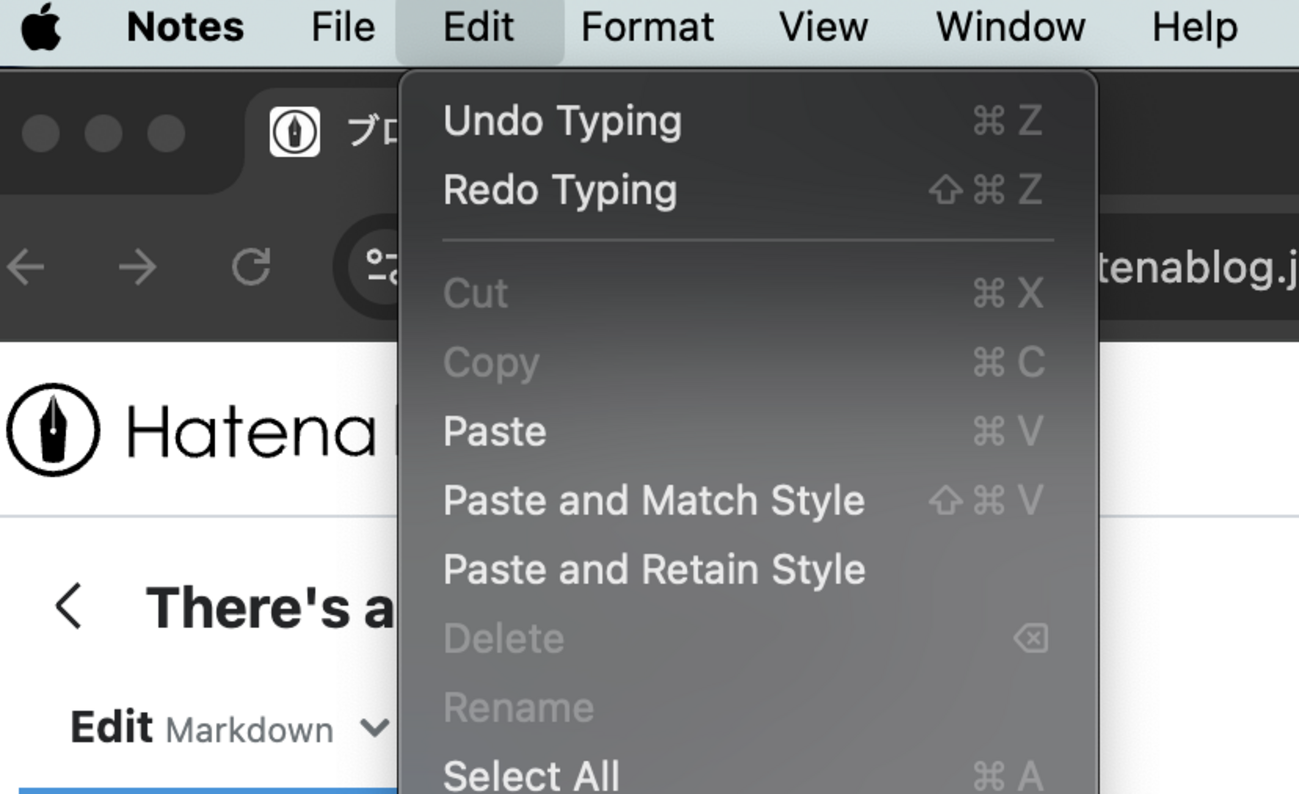The image size is (1299, 794).
Task: Click the Hatena tab favicon
Action: (295, 132)
